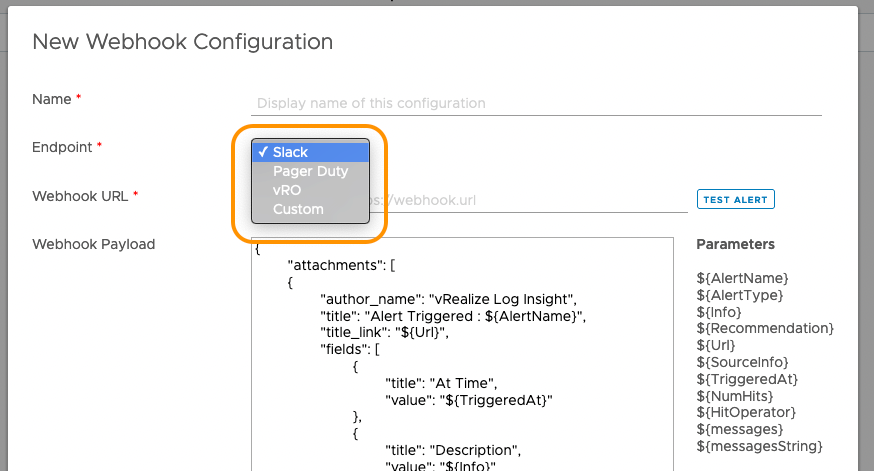Click the ${Recommendation} parameter
Screen dimensions: 874x471
(x=765, y=328)
